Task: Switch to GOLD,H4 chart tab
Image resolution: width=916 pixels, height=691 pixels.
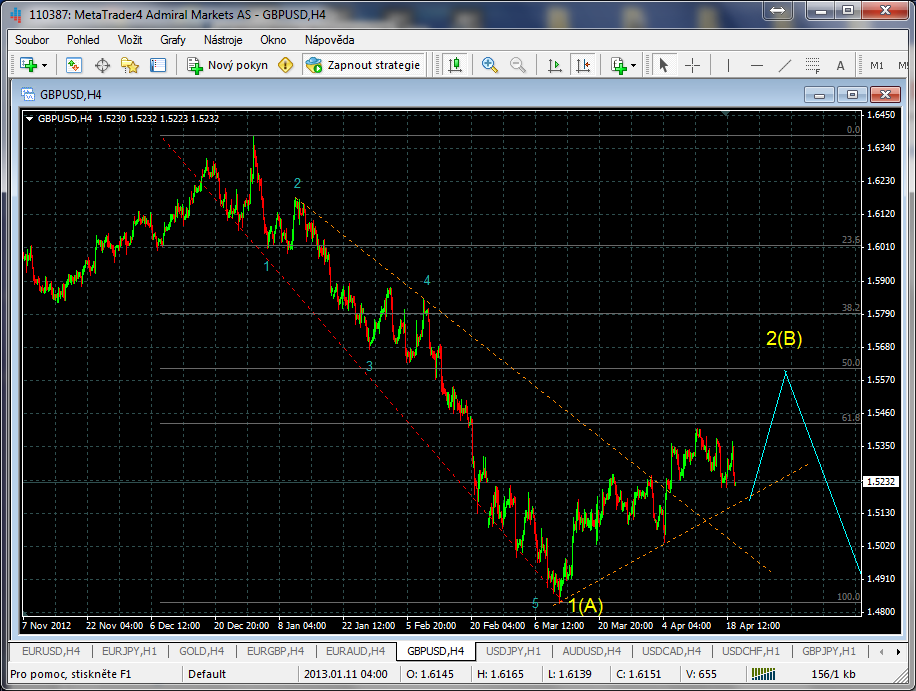Action: [202, 651]
